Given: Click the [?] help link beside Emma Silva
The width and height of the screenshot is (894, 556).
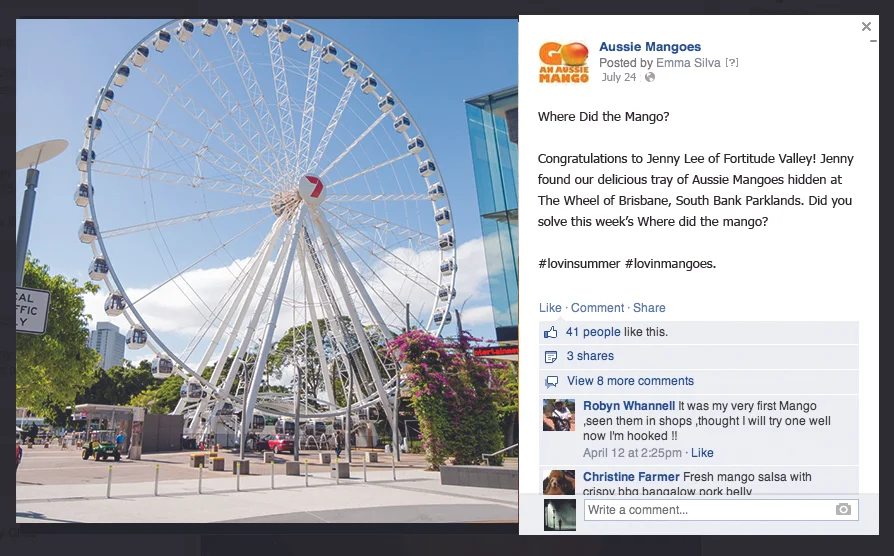Looking at the screenshot, I should pyautogui.click(x=732, y=63).
